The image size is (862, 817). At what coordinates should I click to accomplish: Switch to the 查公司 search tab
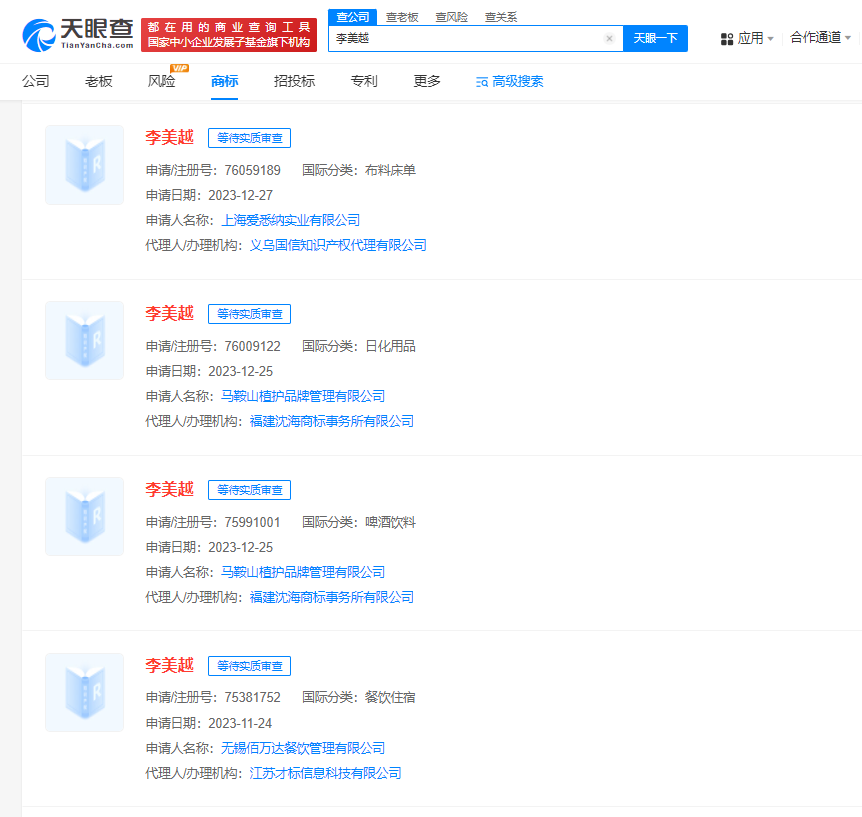(352, 17)
